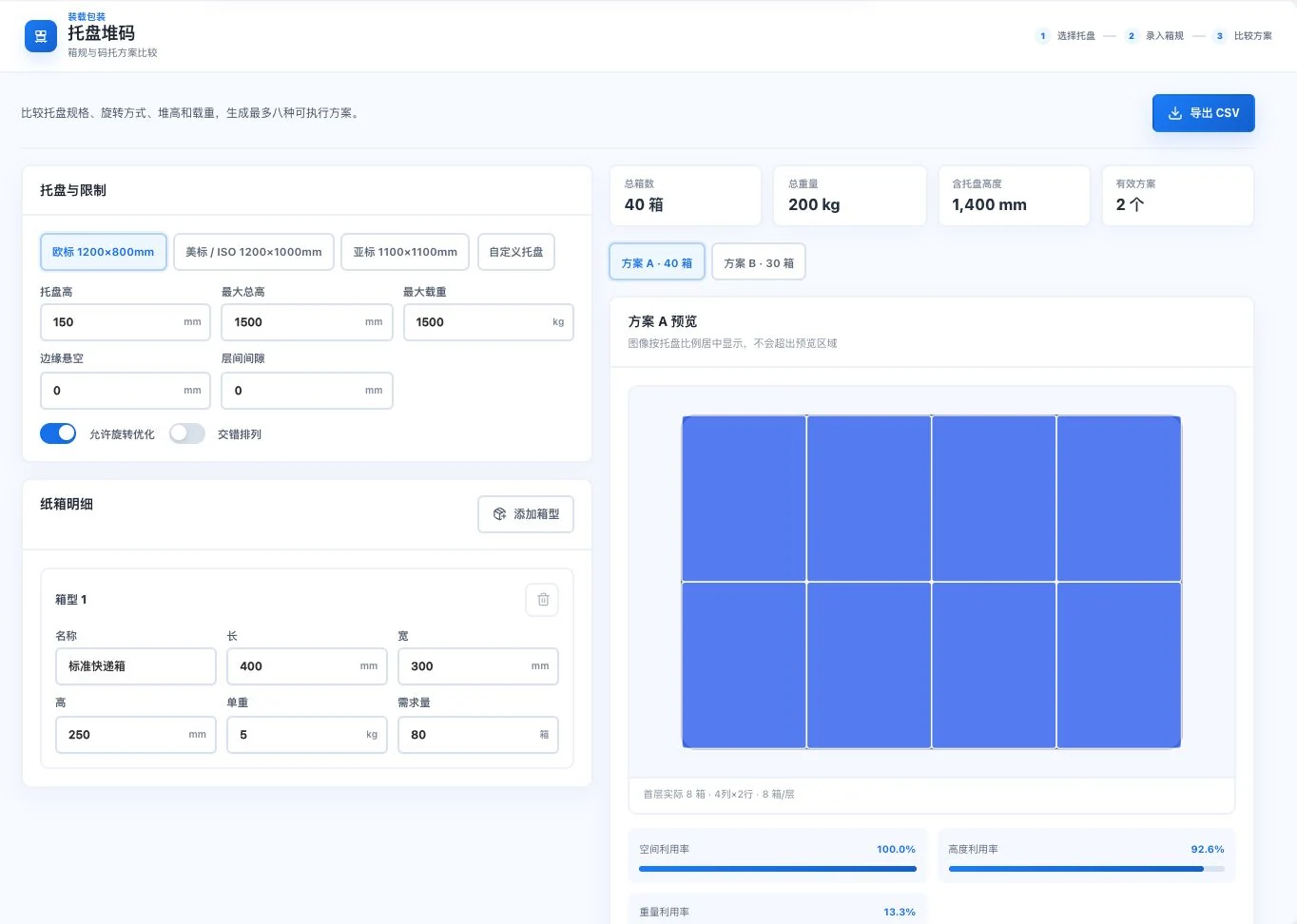Click the 空间利用率 progress bar
The width and height of the screenshot is (1297, 924).
tap(778, 869)
